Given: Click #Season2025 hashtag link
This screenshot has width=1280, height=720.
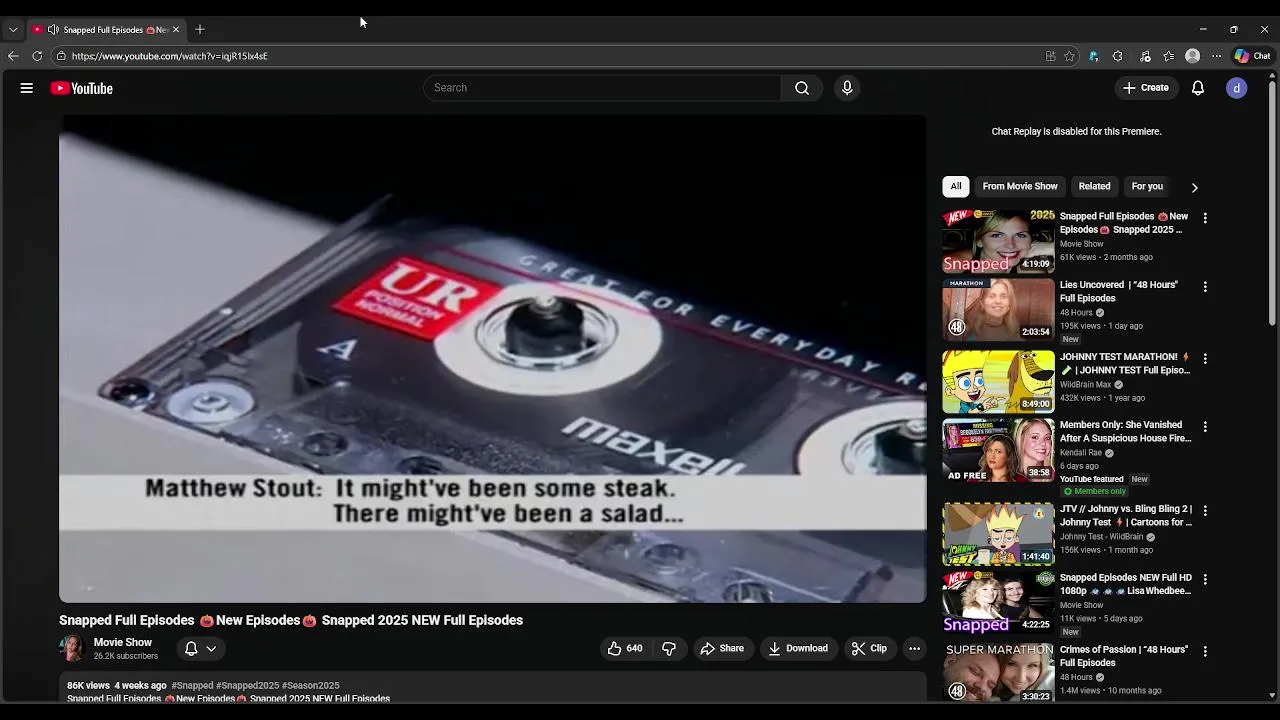Looking at the screenshot, I should click(x=311, y=686).
